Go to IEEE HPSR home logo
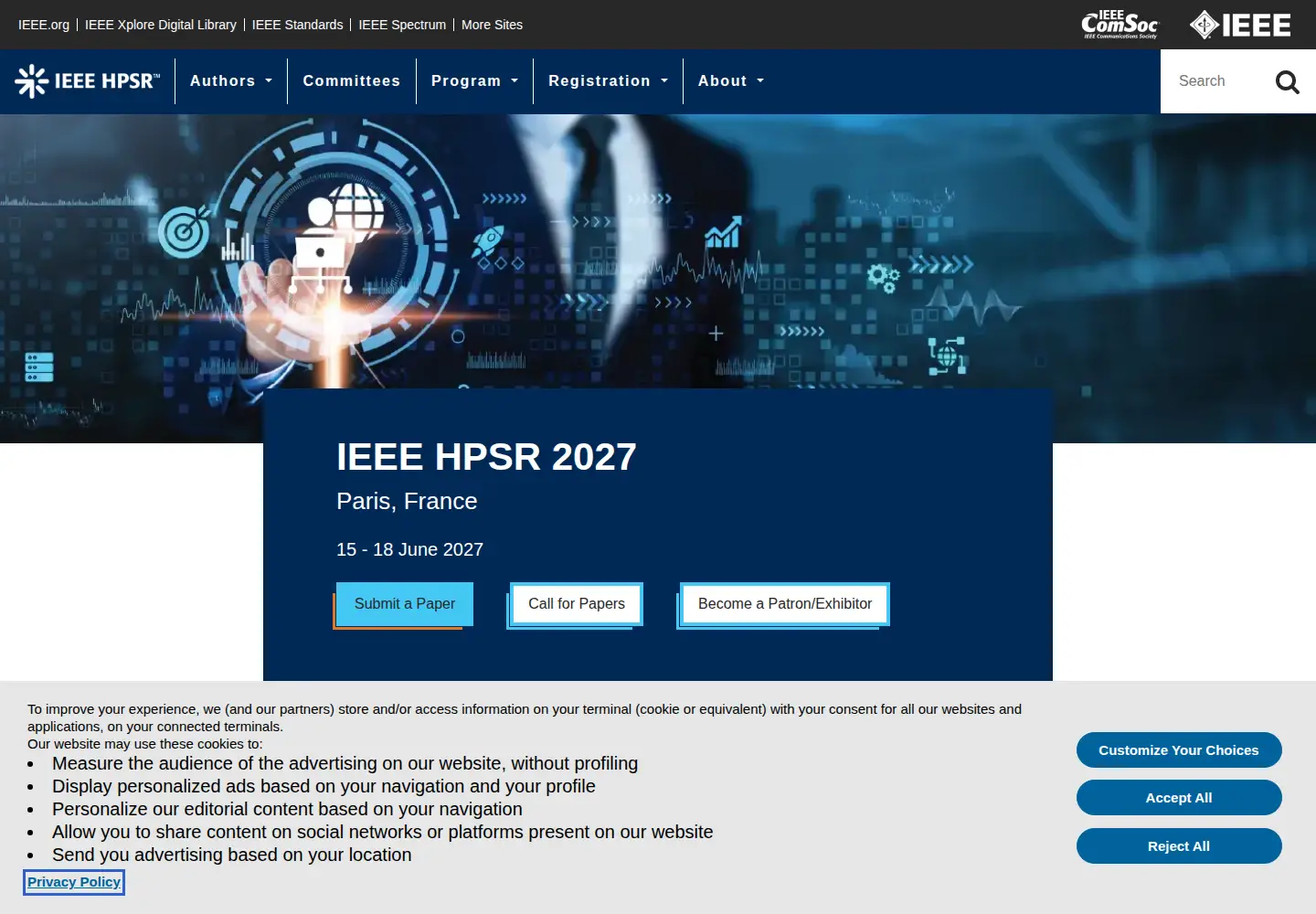Viewport: 1316px width, 914px height. pyautogui.click(x=88, y=81)
